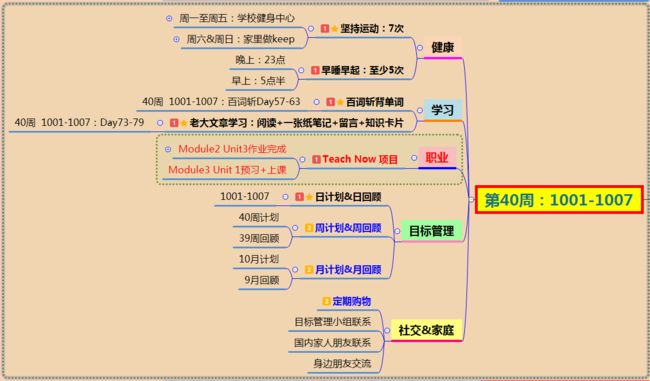
Task: Select 月计划&月回顾 topic
Action: click(x=348, y=269)
